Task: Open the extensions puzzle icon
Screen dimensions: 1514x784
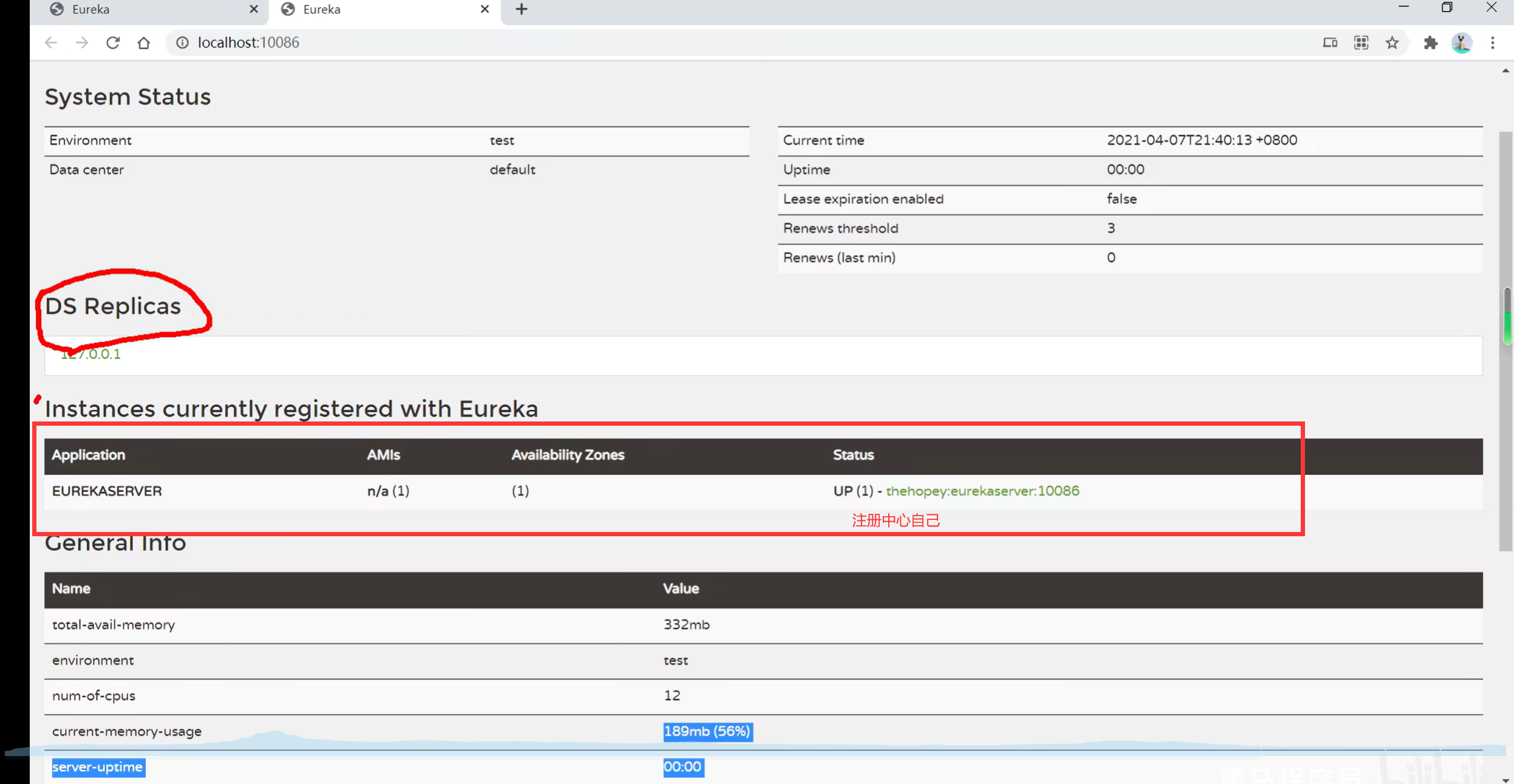Action: pos(1430,43)
